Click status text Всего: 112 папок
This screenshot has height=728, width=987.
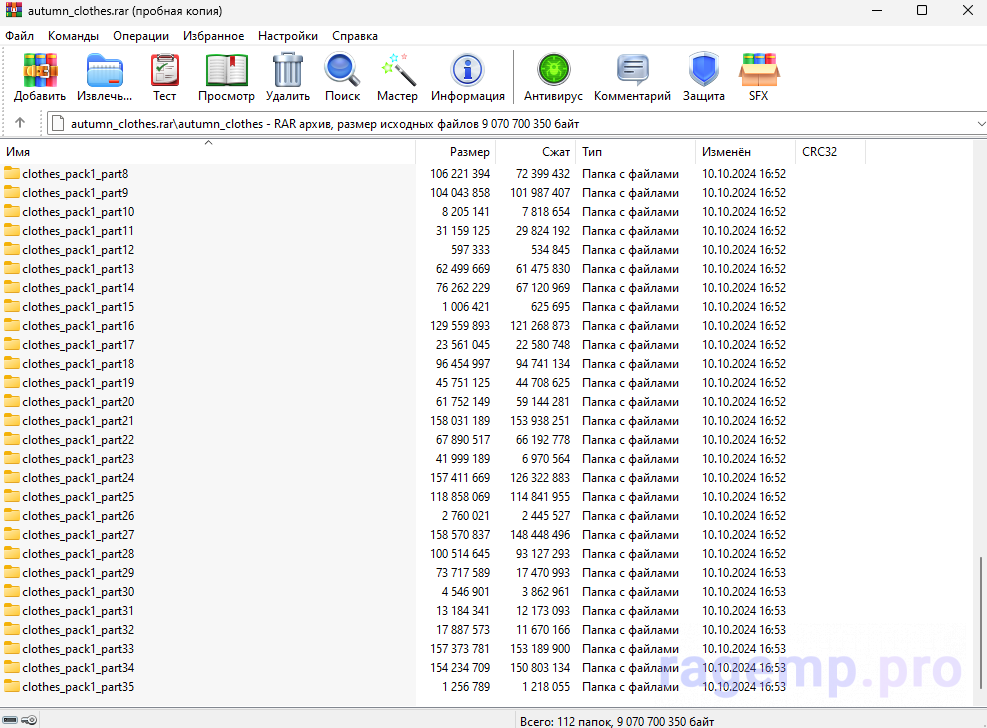pos(565,721)
